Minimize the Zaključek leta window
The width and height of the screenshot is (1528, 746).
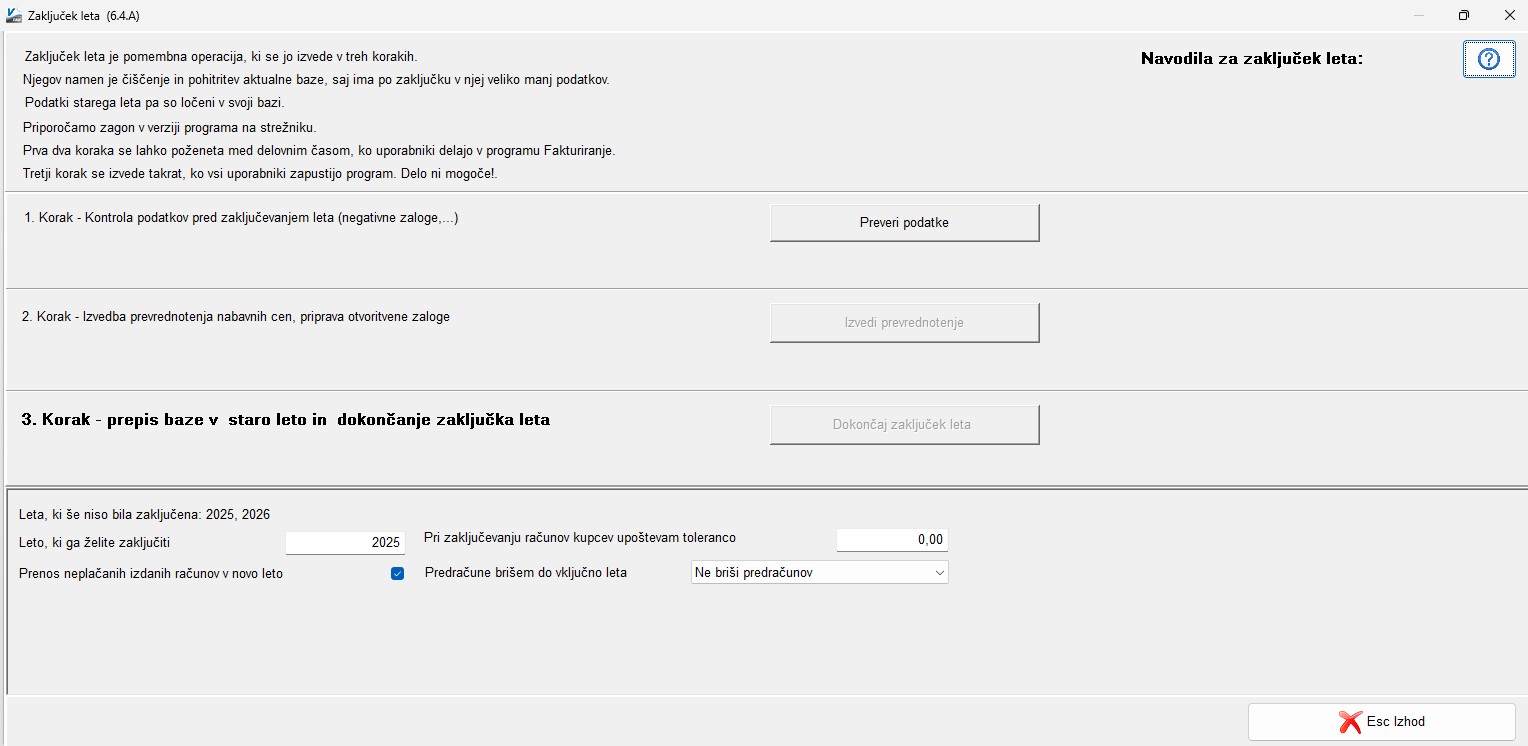click(1418, 15)
